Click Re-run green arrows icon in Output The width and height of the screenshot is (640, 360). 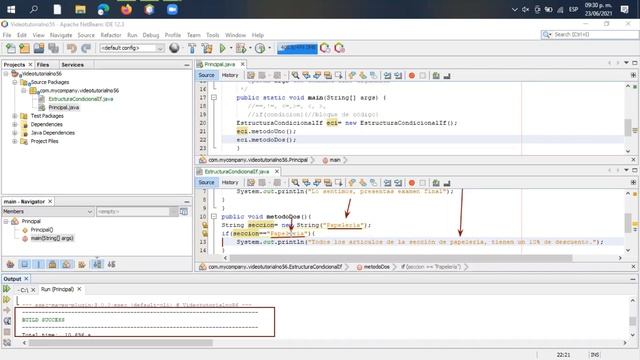click(7, 289)
